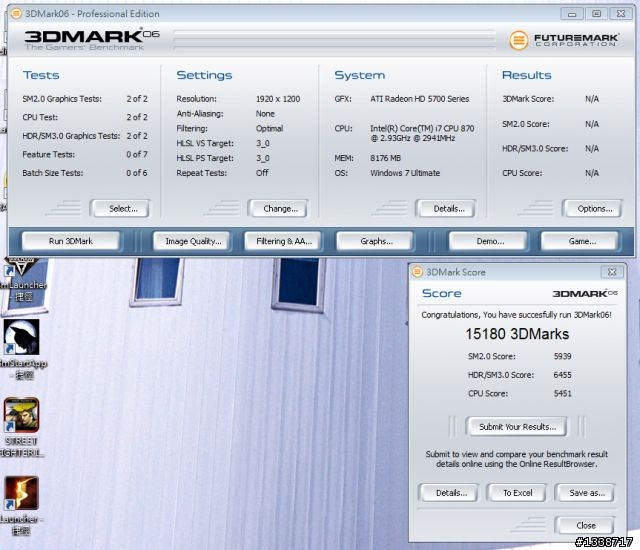Click the Windows 7 Ultimate OS text
The height and width of the screenshot is (550, 640).
404,173
